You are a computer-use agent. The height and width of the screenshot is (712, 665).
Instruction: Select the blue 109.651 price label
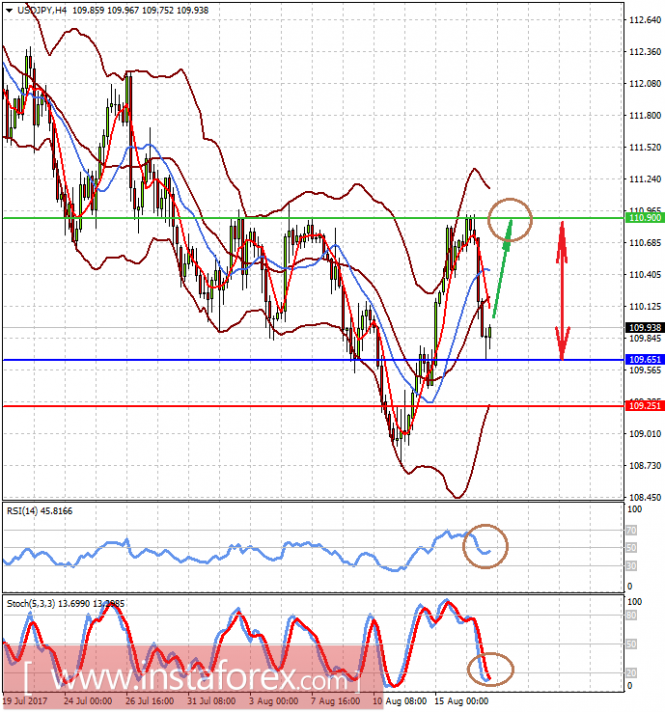click(645, 360)
